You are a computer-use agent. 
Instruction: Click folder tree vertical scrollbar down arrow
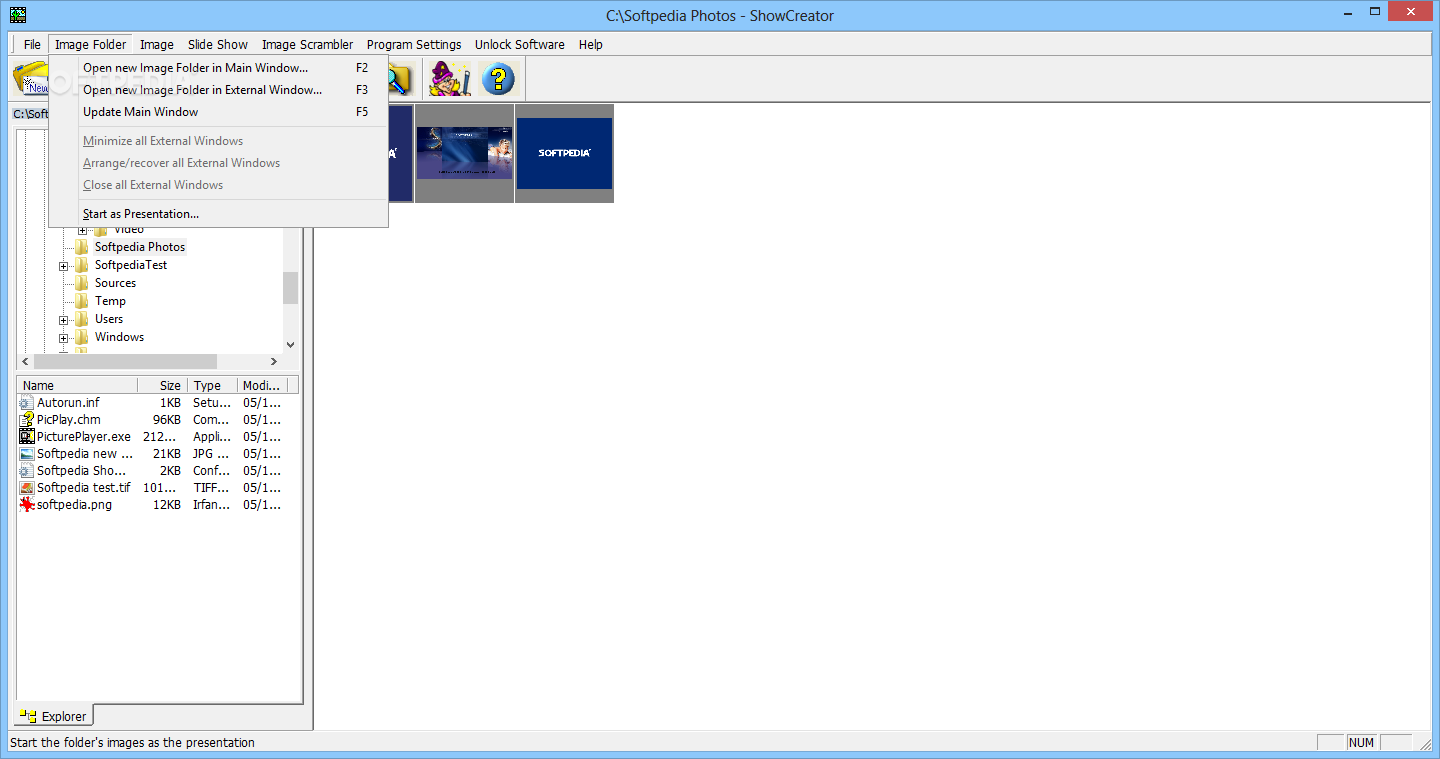click(x=291, y=344)
